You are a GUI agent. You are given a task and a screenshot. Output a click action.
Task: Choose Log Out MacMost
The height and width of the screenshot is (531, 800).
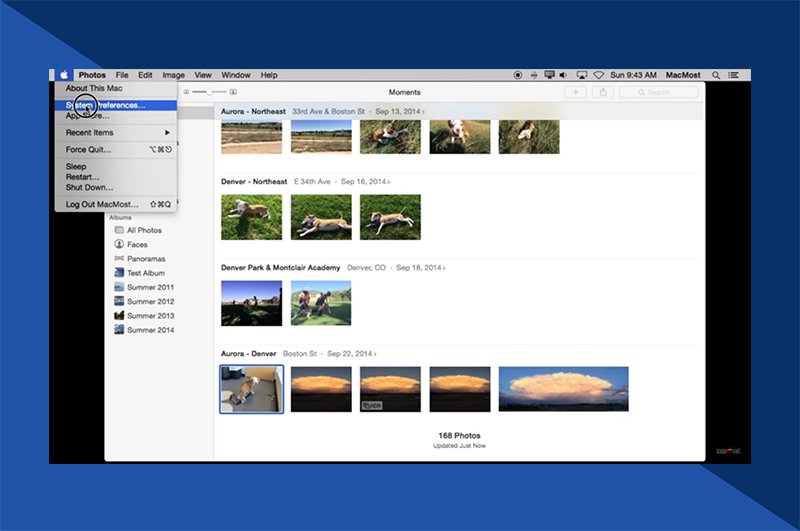116,204
